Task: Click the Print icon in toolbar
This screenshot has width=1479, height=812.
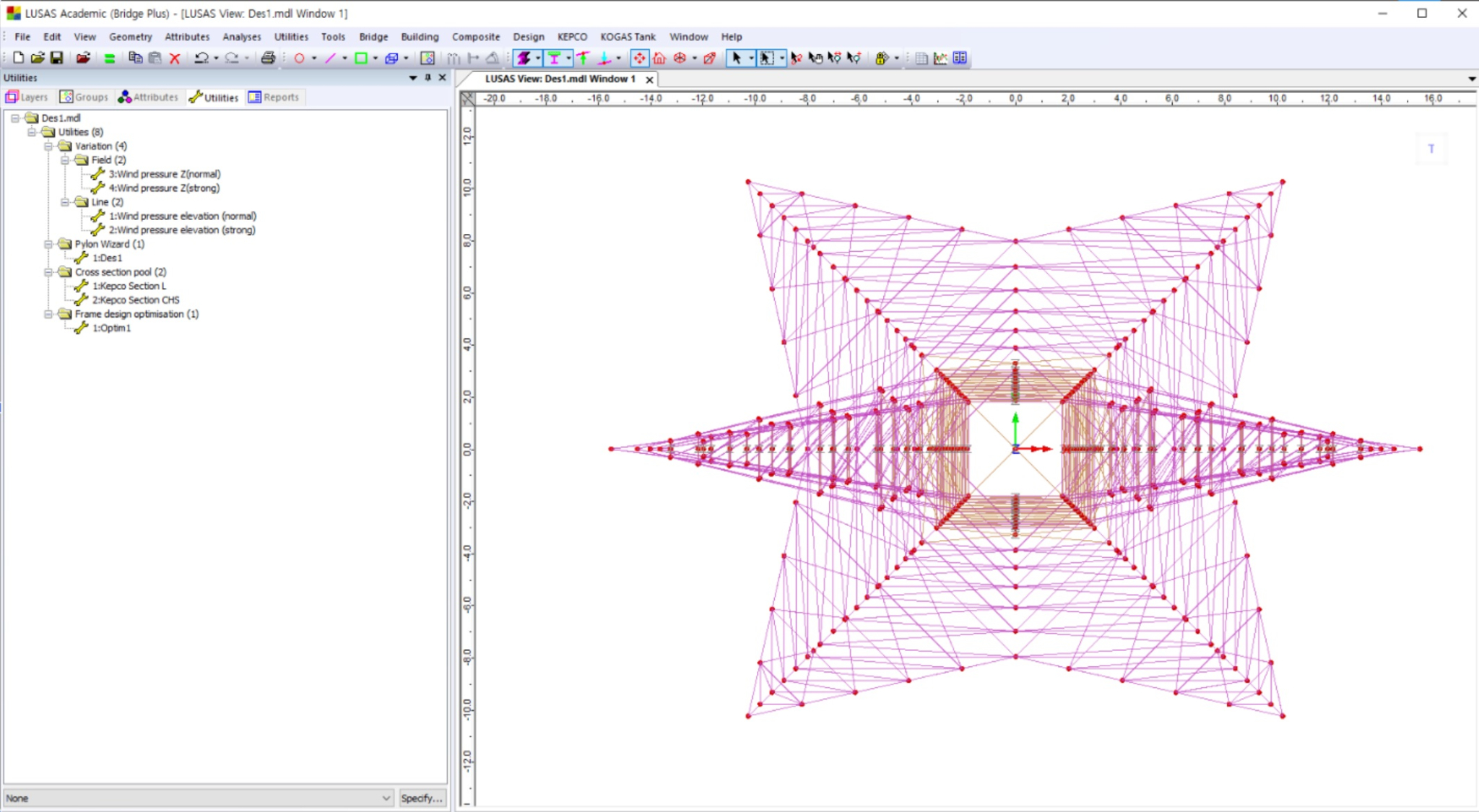Action: pos(268,58)
